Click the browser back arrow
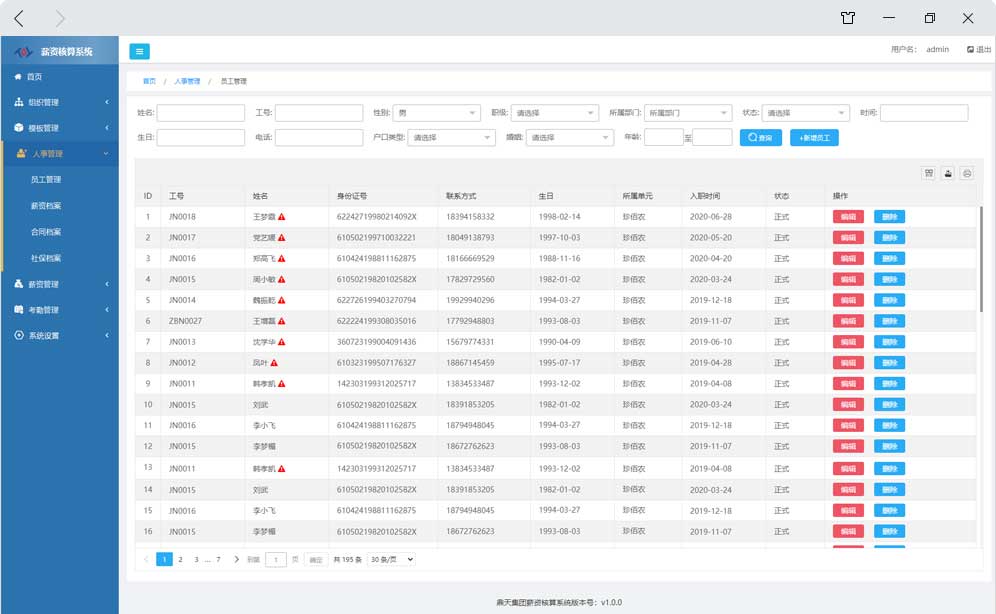This screenshot has width=996, height=614. click(20, 18)
